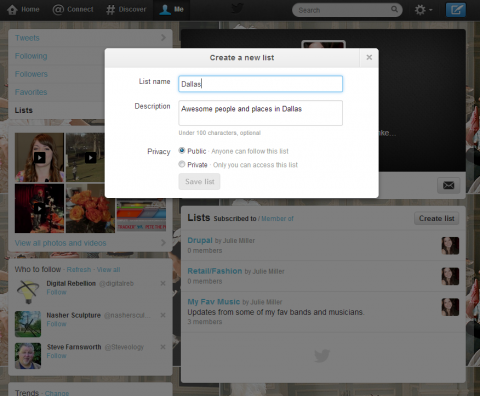The width and height of the screenshot is (480, 396).
Task: Click View all photos and videos
Action: click(x=60, y=243)
